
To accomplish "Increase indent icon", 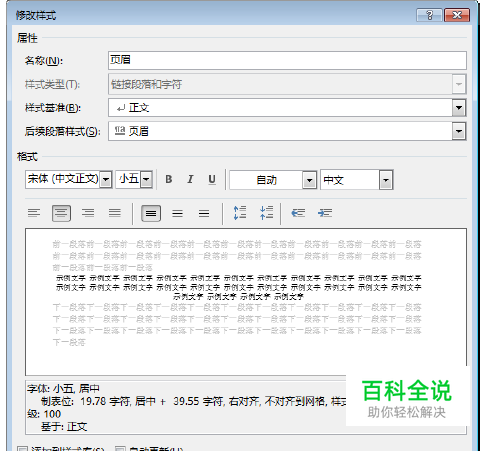I will tap(325, 213).
